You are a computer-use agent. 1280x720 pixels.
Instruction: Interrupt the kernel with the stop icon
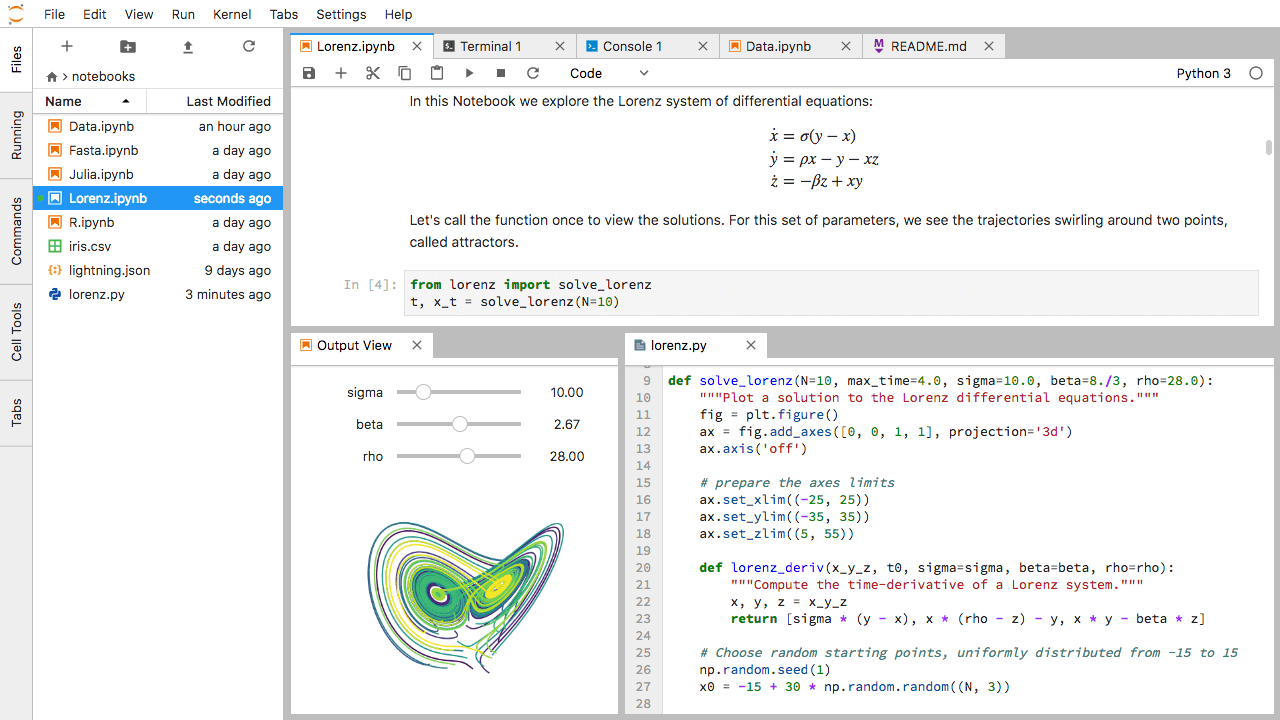coord(501,72)
